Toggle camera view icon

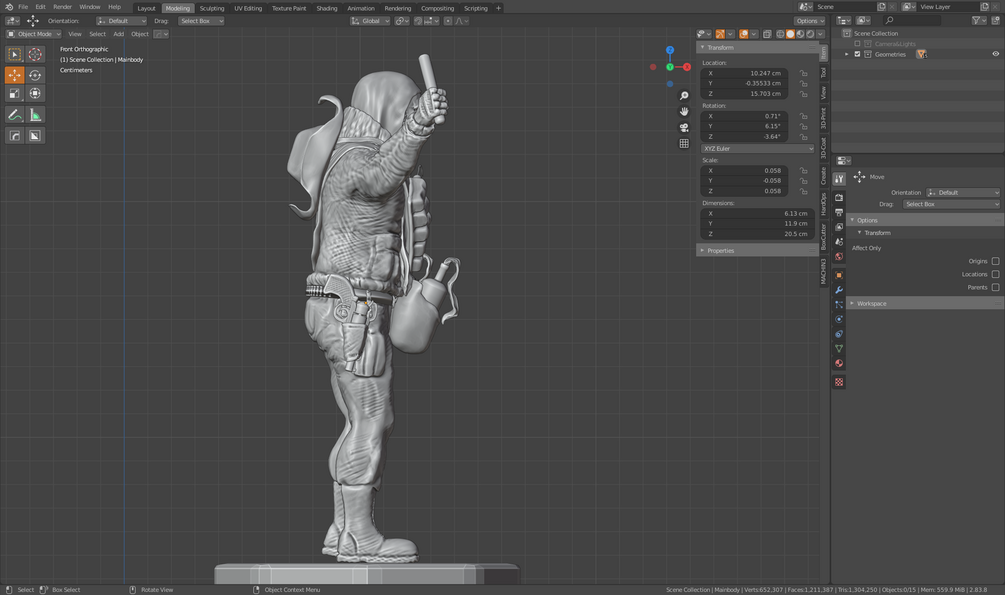[x=684, y=128]
